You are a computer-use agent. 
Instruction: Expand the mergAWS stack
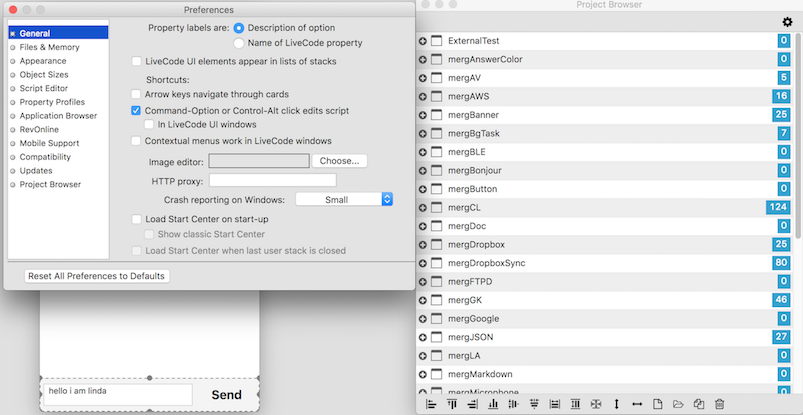click(x=423, y=96)
